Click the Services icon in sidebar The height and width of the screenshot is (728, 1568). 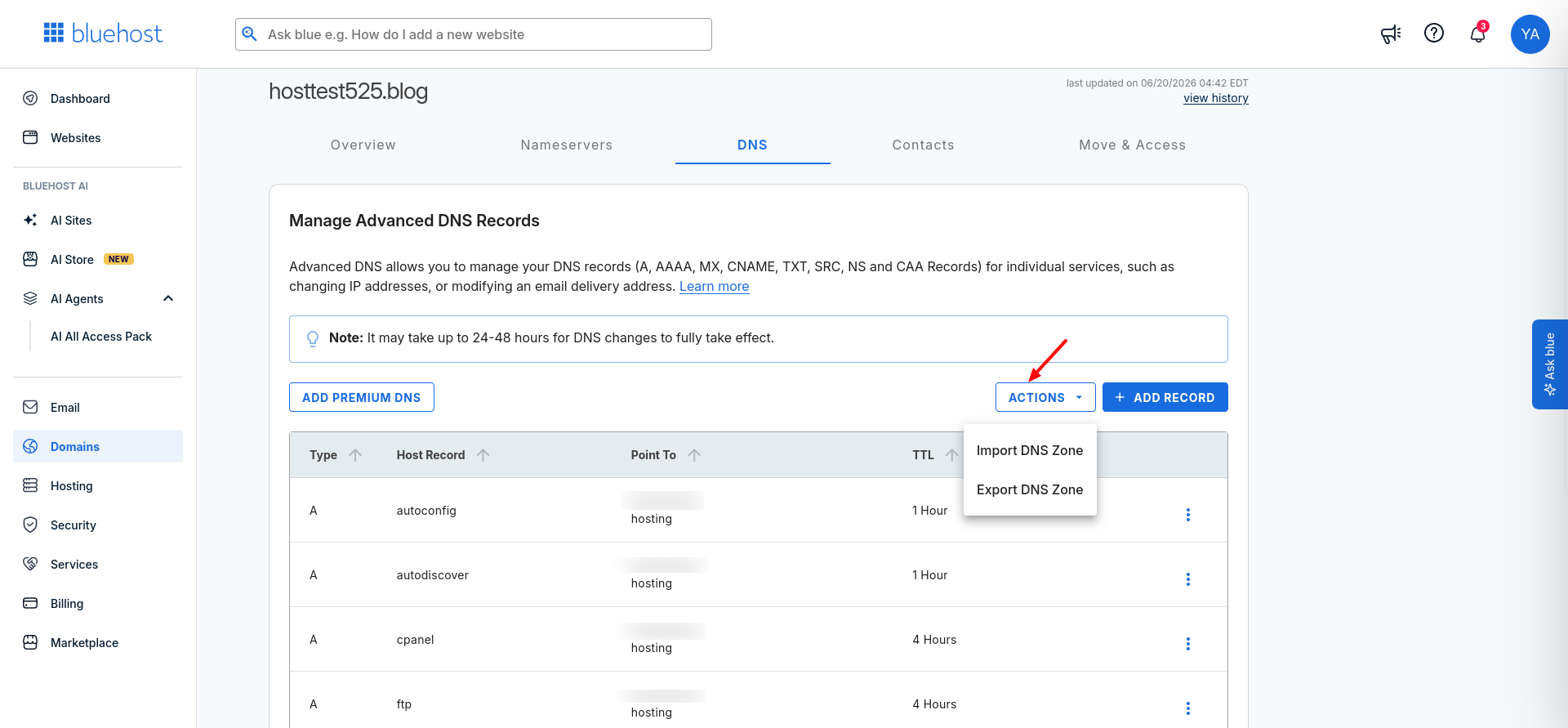click(x=30, y=564)
